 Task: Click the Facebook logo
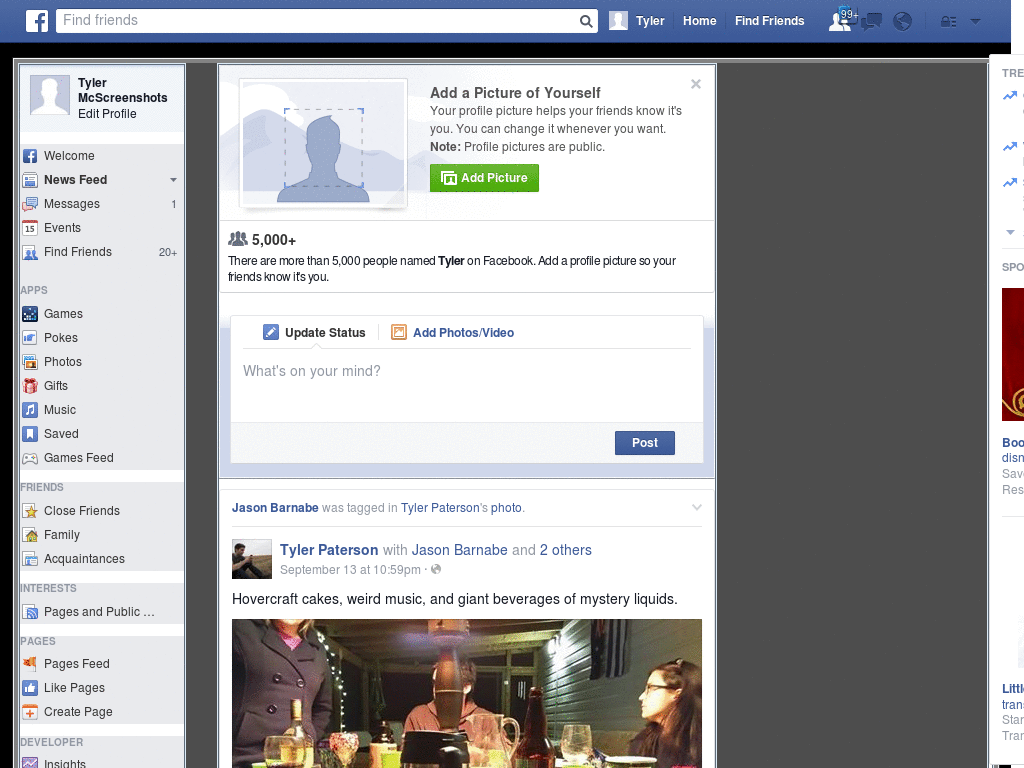(36, 21)
